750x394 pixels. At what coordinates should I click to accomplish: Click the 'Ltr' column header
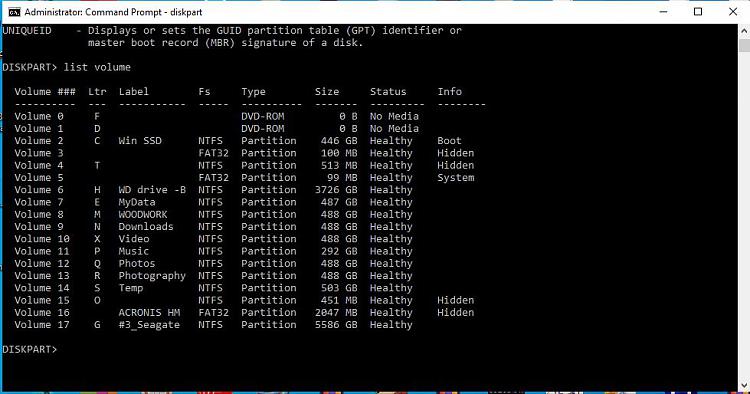(x=97, y=92)
